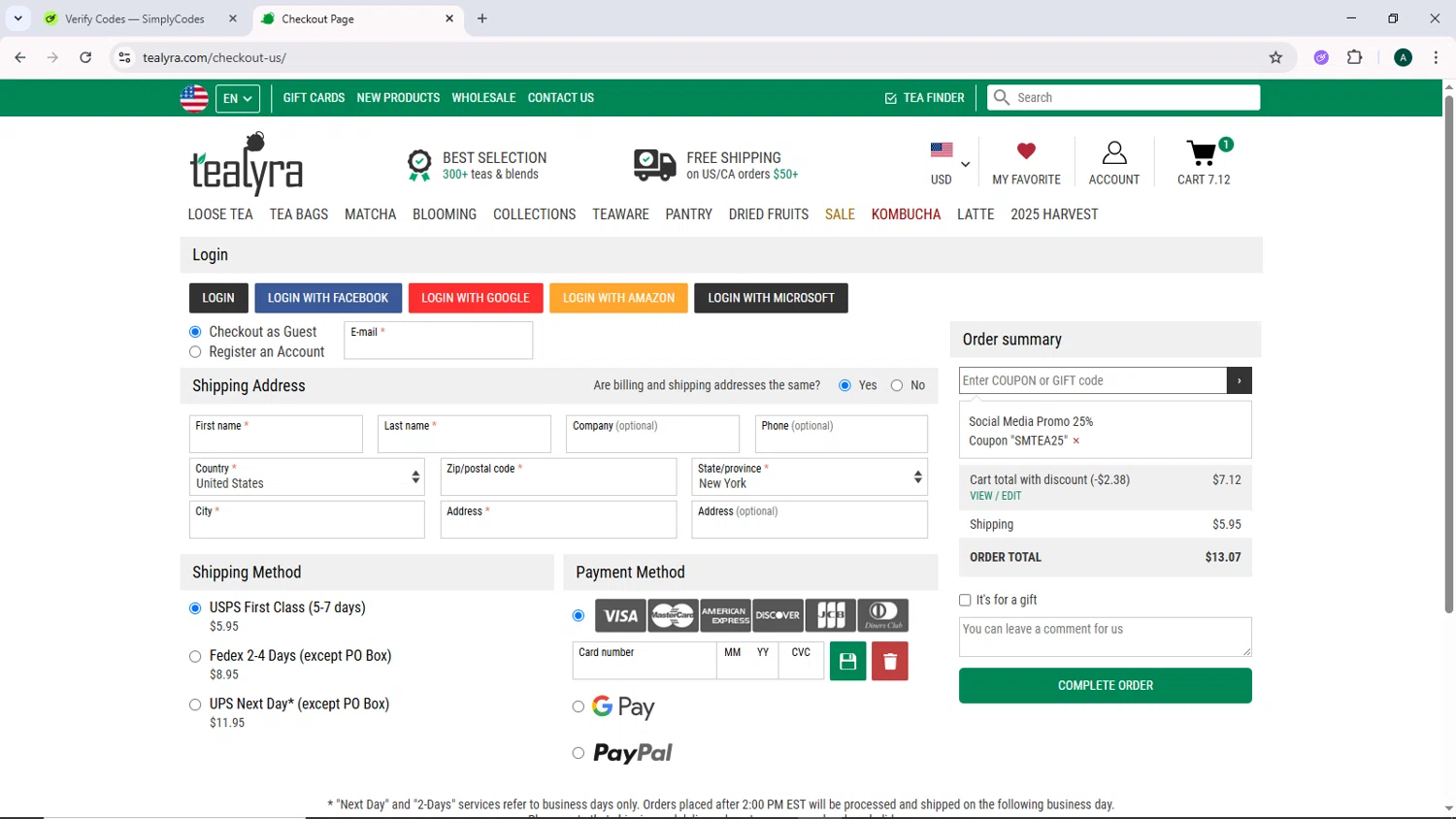Click the Zip/postal code field

[x=558, y=476]
